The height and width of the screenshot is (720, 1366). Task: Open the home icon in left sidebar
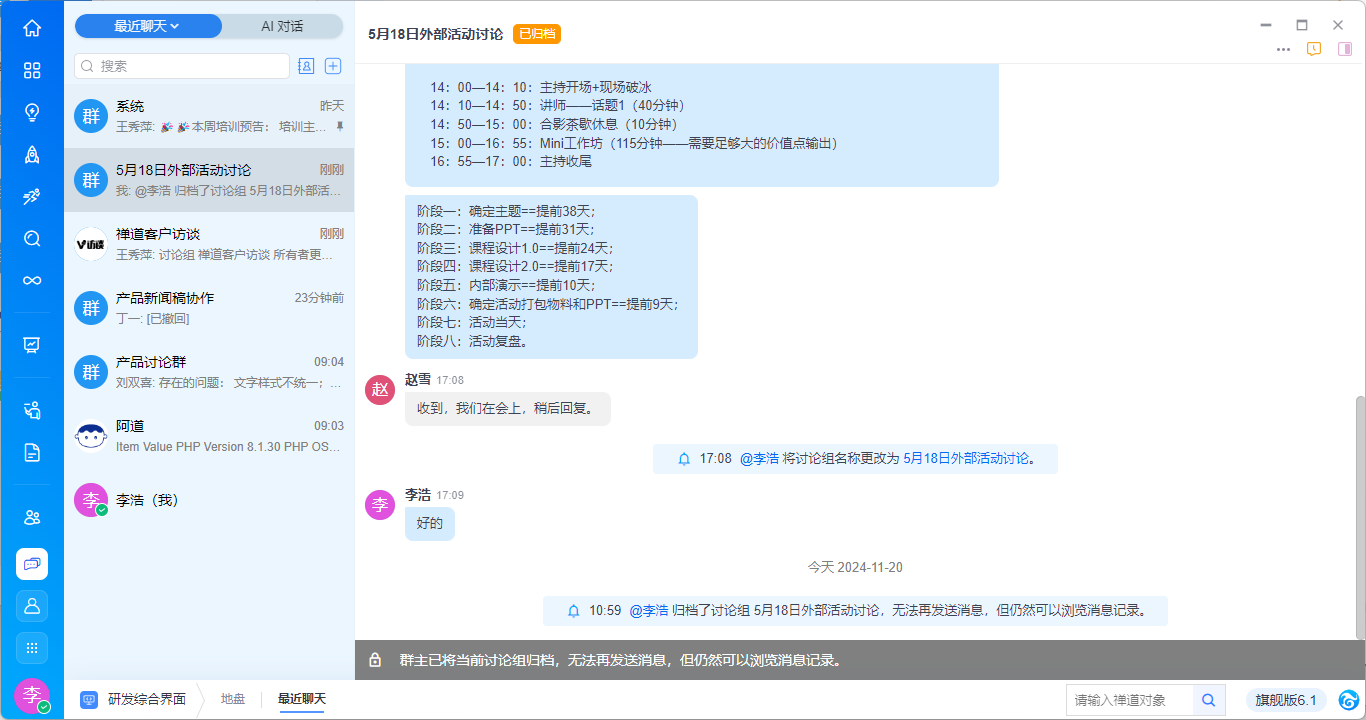point(32,28)
